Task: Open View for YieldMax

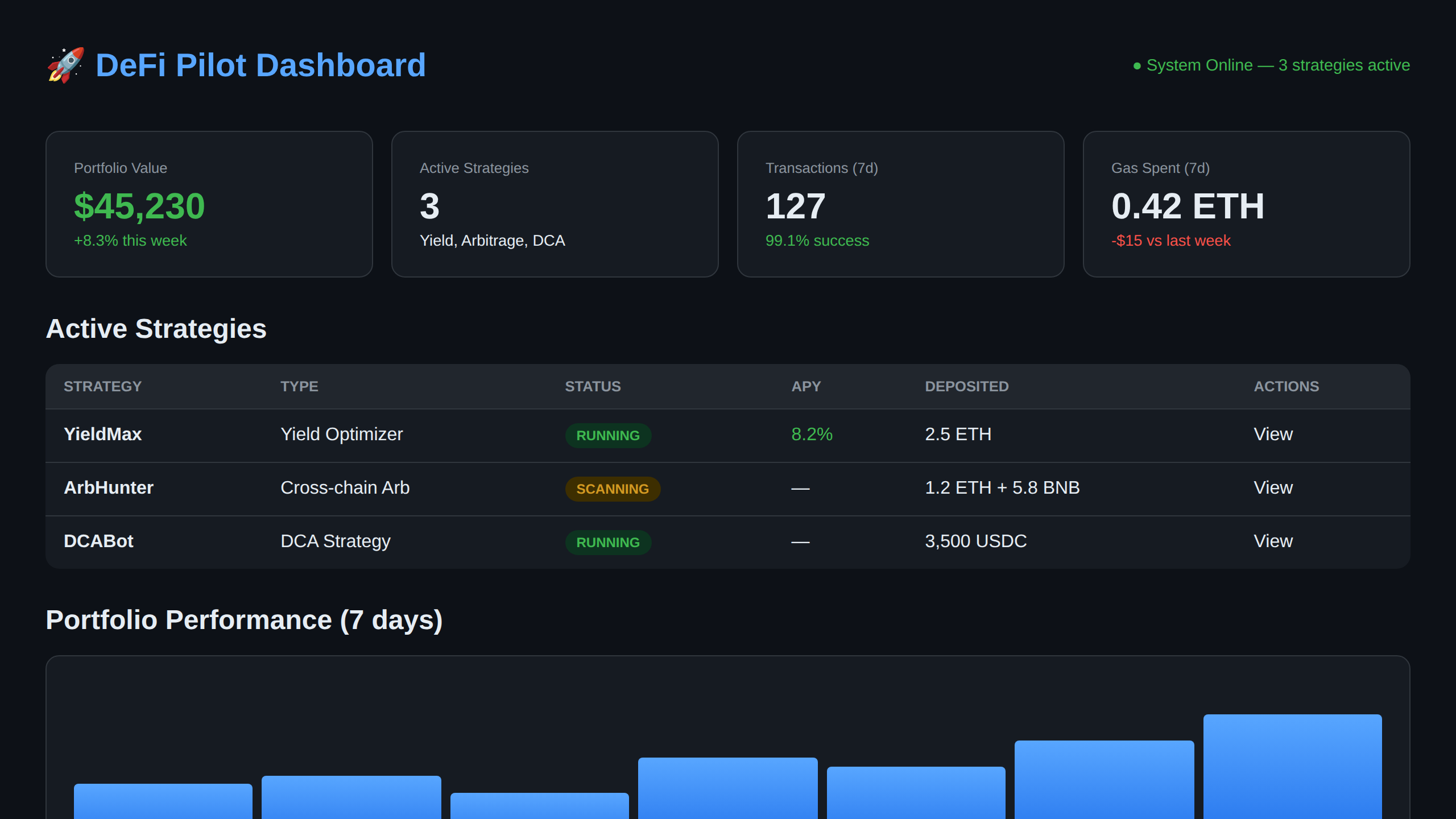Action: pyautogui.click(x=1273, y=434)
